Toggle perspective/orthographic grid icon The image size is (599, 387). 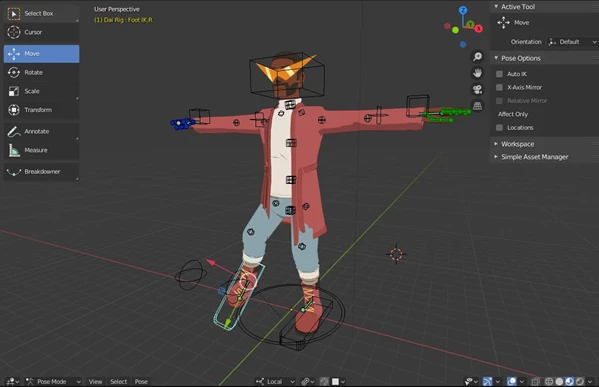477,106
